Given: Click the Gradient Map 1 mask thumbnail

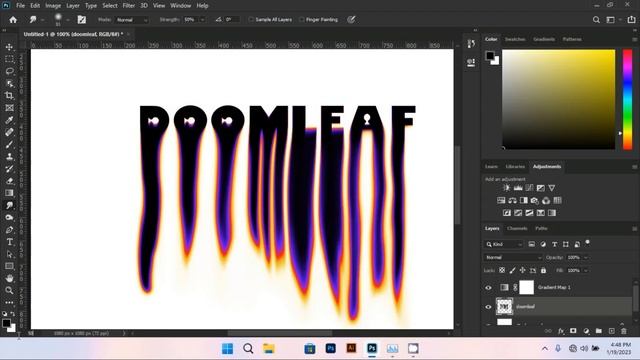Looking at the screenshot, I should point(526,287).
